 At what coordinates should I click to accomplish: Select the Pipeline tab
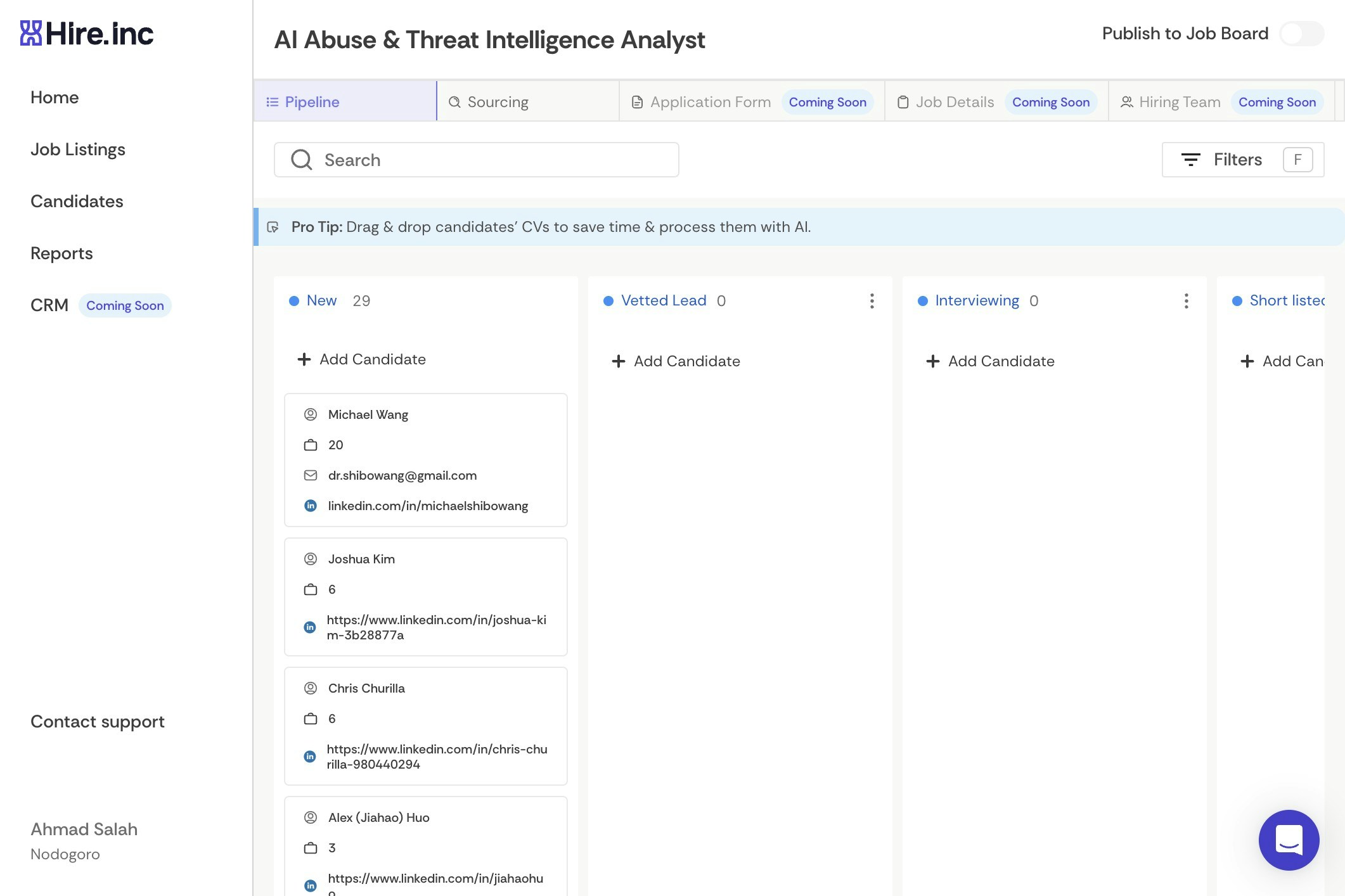pos(312,102)
